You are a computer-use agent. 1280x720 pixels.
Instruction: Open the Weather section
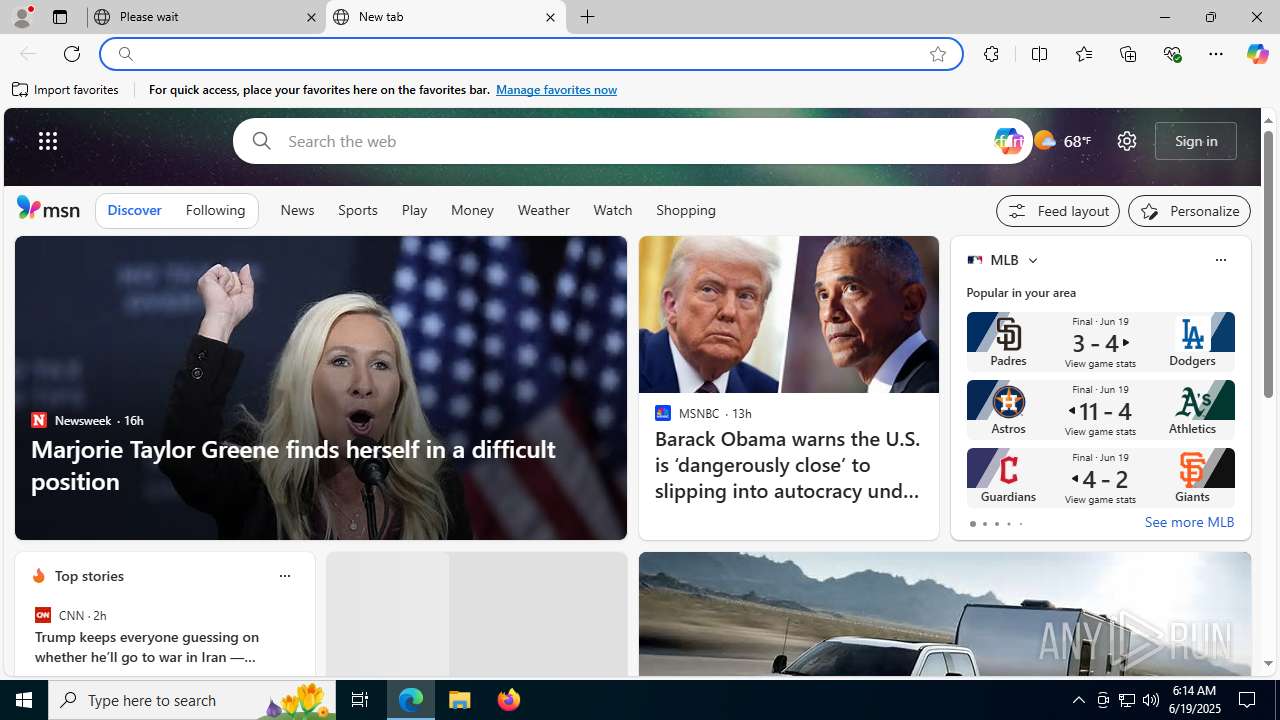(544, 211)
